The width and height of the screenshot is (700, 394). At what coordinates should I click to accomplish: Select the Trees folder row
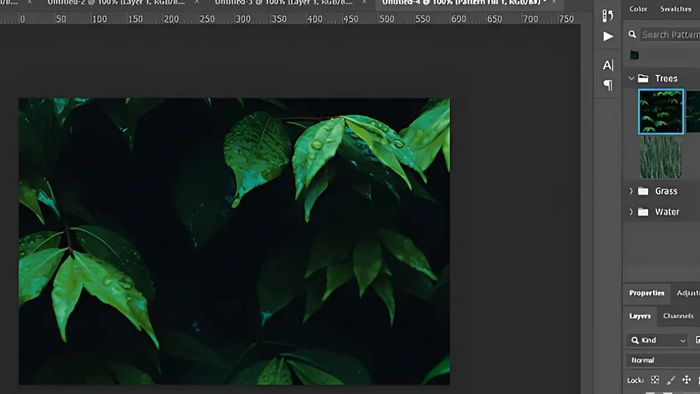coord(662,79)
